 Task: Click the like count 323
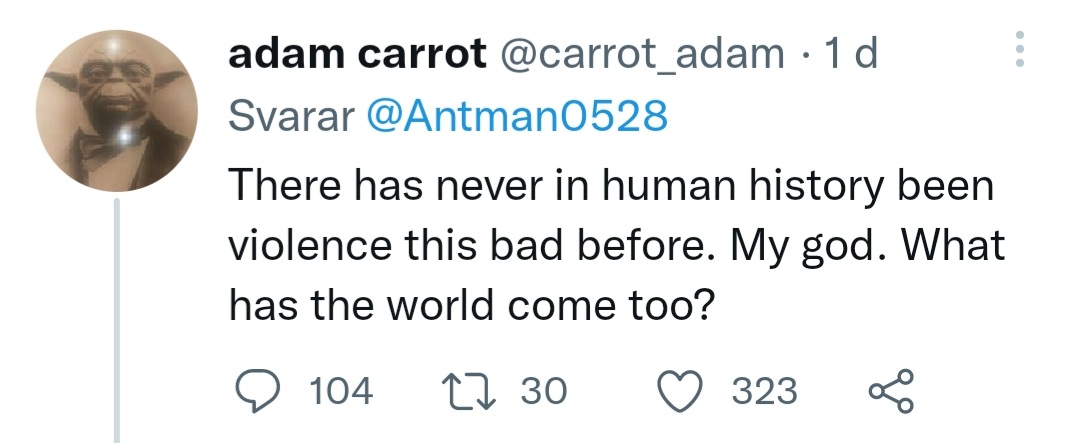[x=765, y=390]
